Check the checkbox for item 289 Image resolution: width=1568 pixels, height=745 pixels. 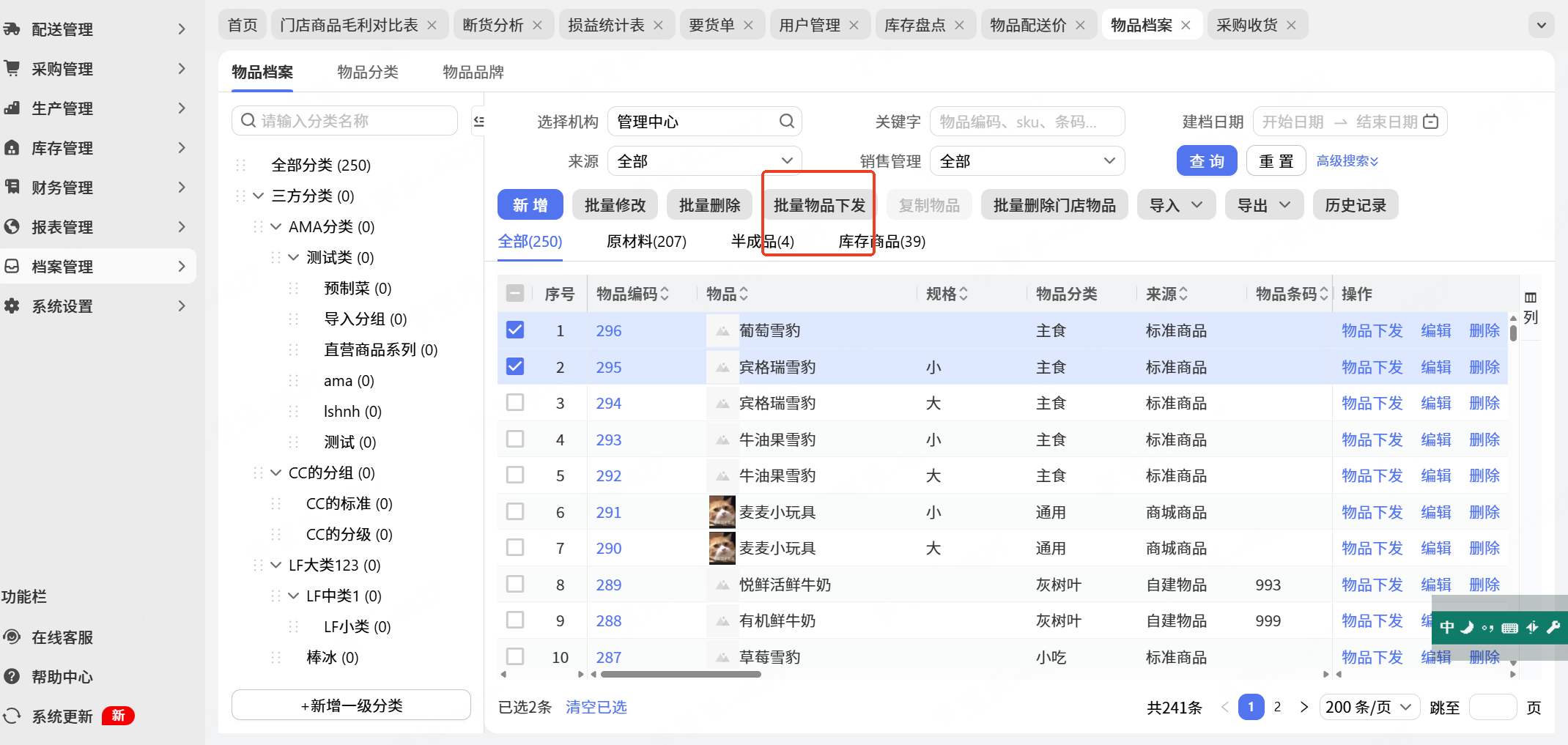[515, 584]
